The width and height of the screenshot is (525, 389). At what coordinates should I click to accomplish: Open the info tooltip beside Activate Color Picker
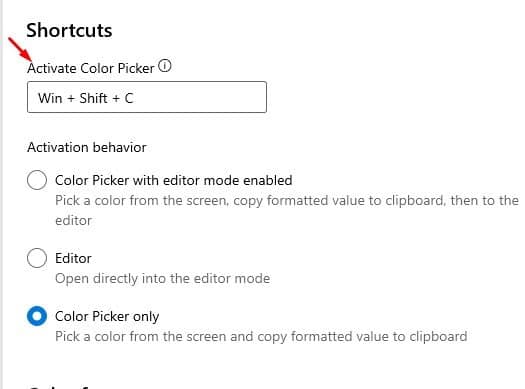[x=165, y=66]
